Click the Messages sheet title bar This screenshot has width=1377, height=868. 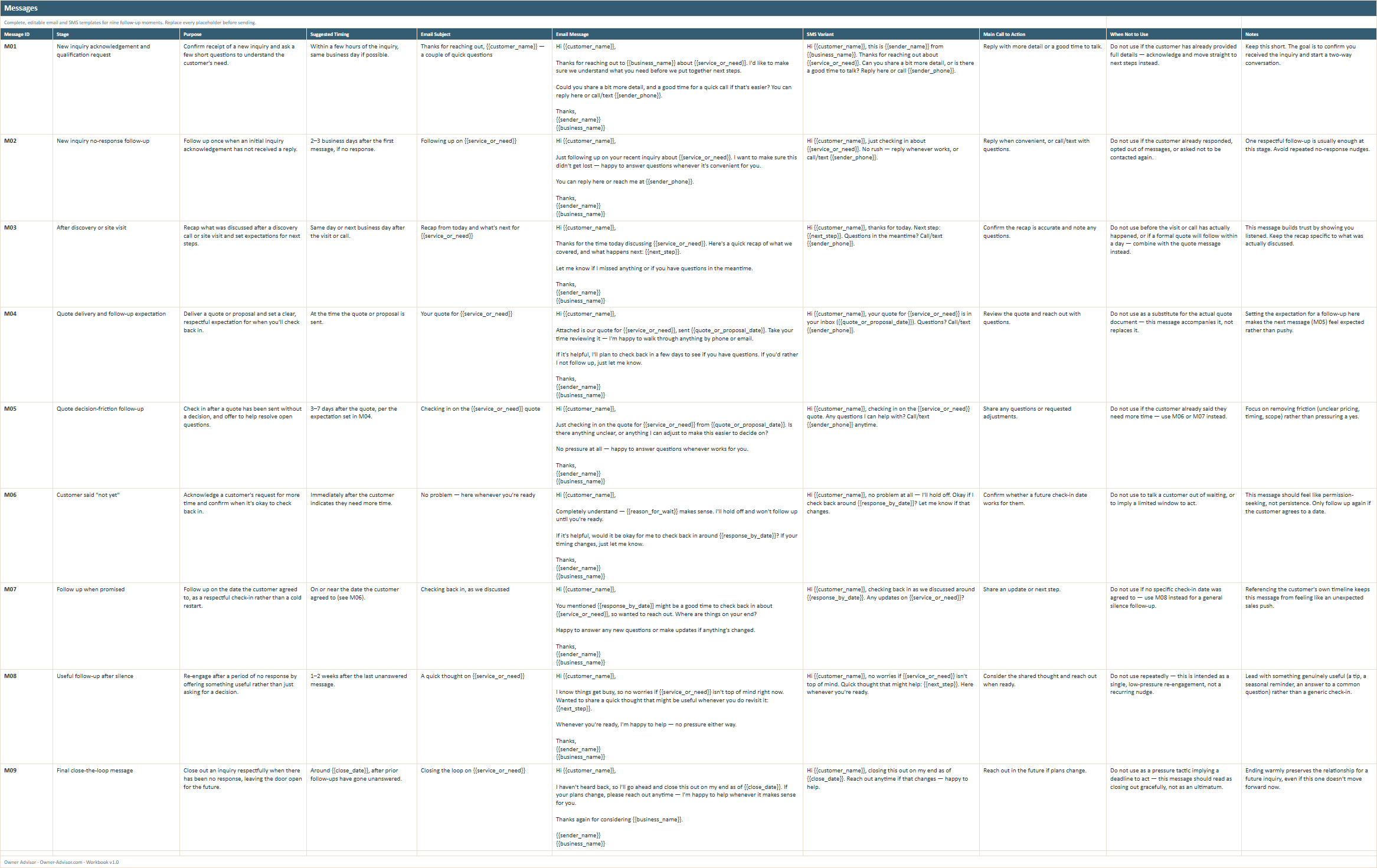click(688, 8)
